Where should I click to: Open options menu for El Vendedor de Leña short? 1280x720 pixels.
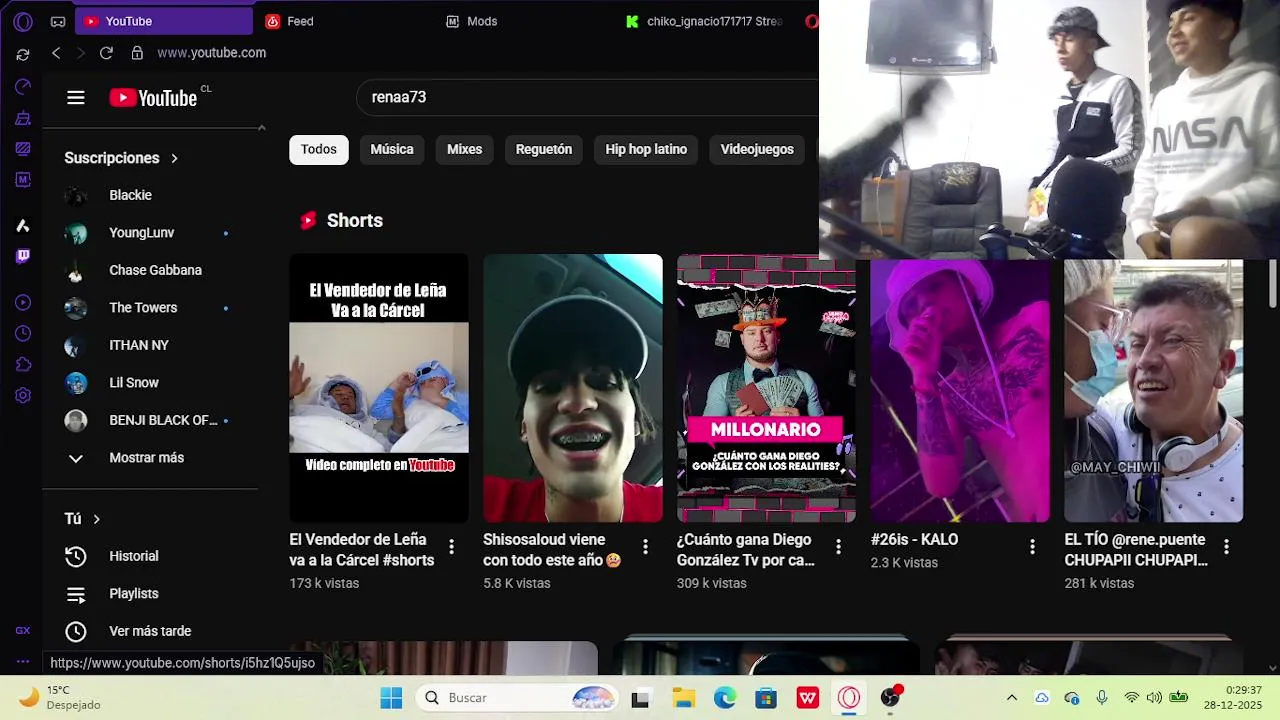coord(451,547)
